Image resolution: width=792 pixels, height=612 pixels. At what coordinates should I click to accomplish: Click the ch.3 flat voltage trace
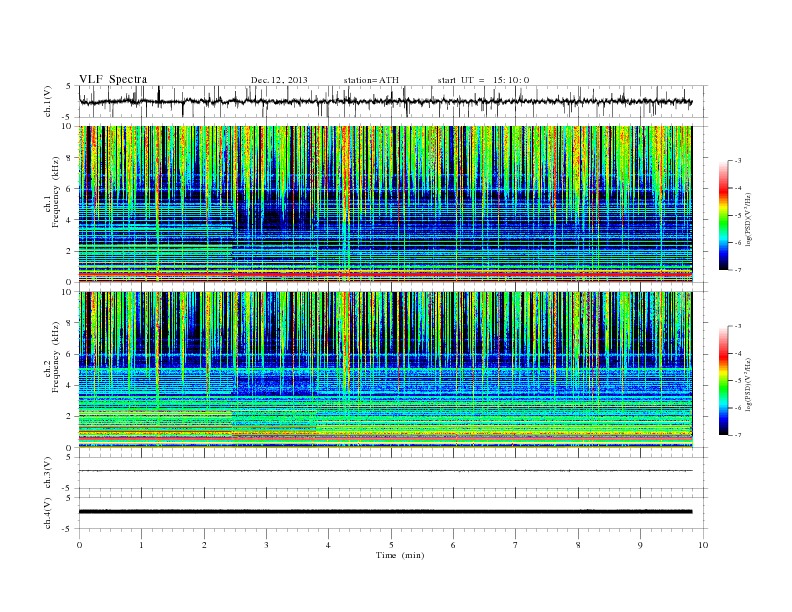385,471
